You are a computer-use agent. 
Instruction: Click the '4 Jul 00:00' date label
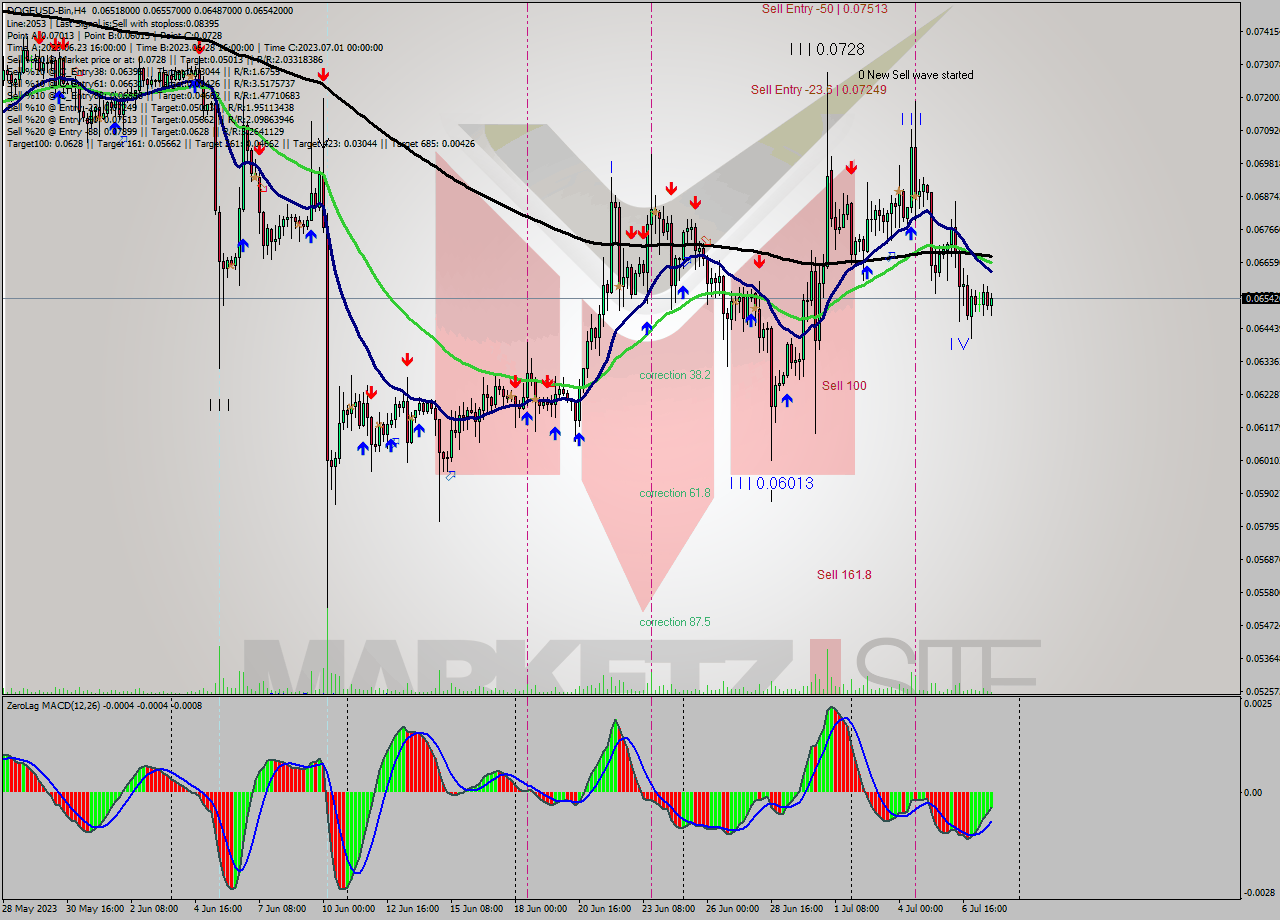pos(919,909)
